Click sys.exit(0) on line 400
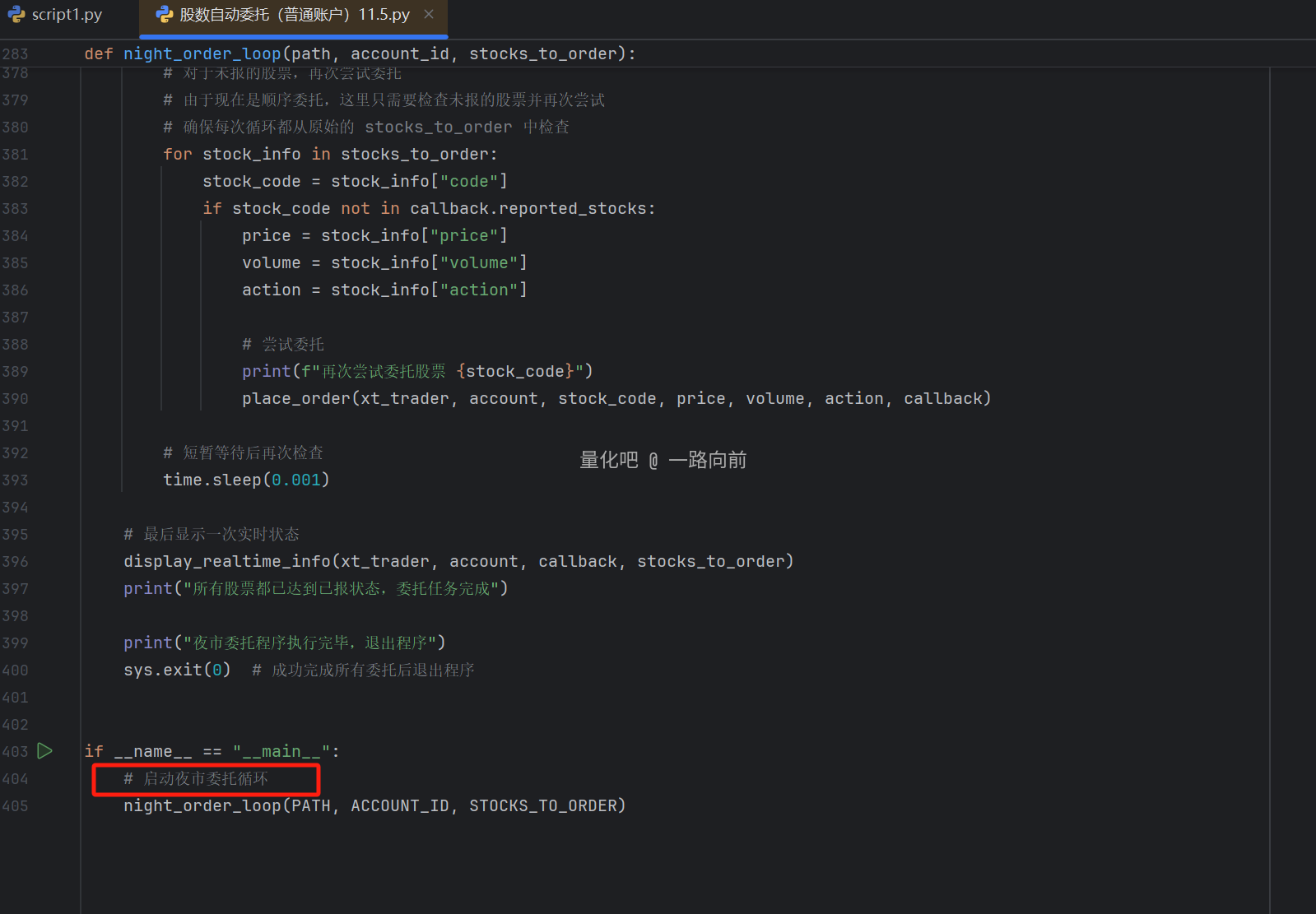Viewport: 1316px width, 914px height. (177, 670)
